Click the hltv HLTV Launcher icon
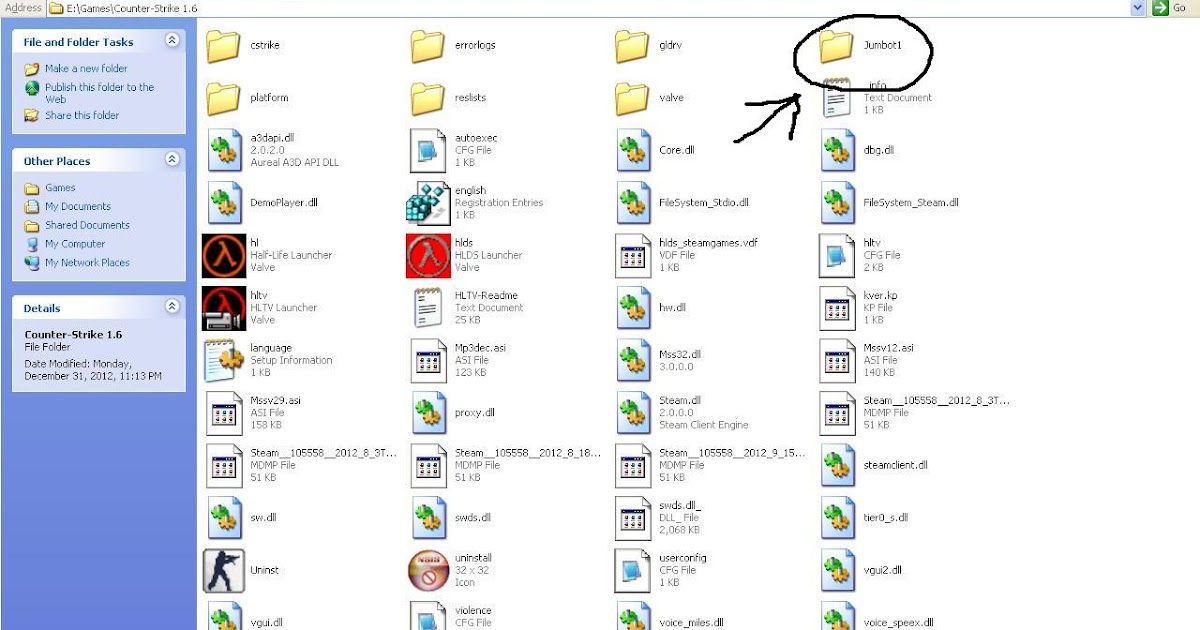This screenshot has height=630, width=1200. pyautogui.click(x=223, y=308)
